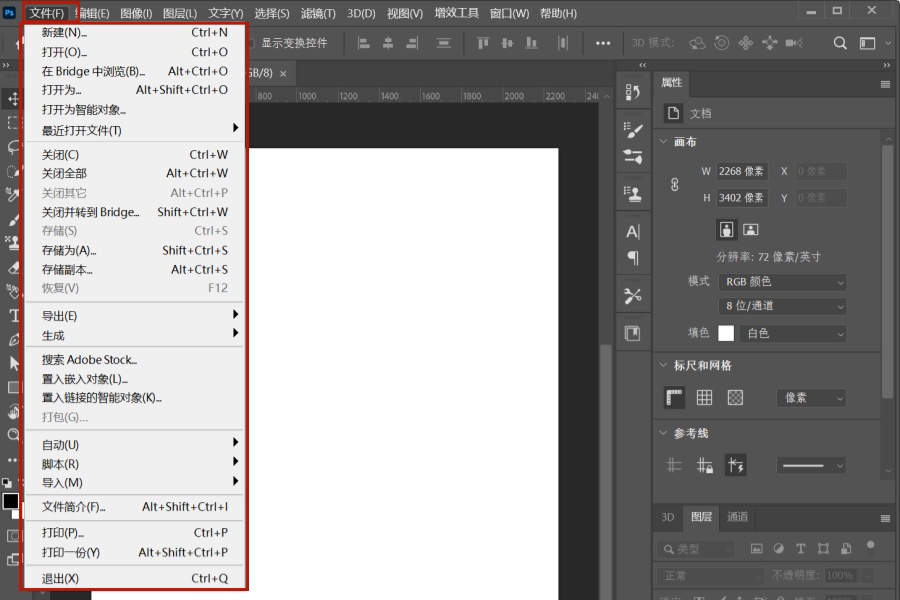
Task: Select the Move tool
Action: click(x=13, y=99)
